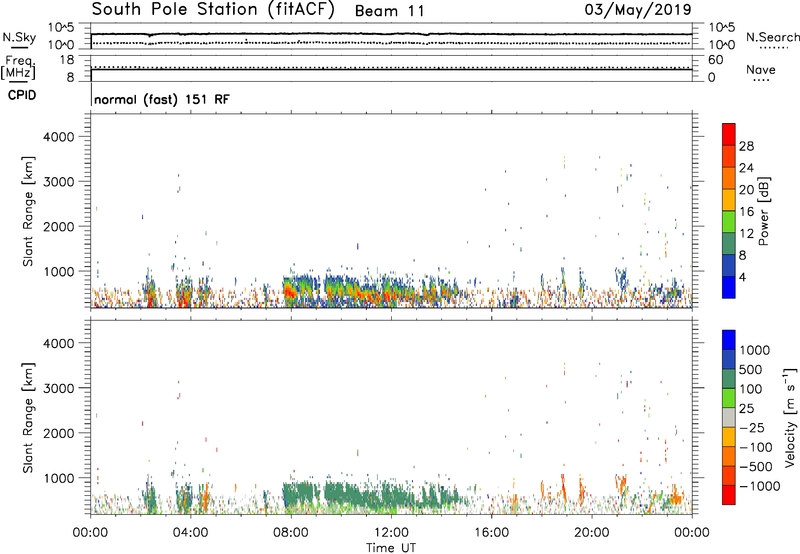Click the 'South Pole Station (fitACF)' title
This screenshot has width=800, height=554.
(x=213, y=10)
